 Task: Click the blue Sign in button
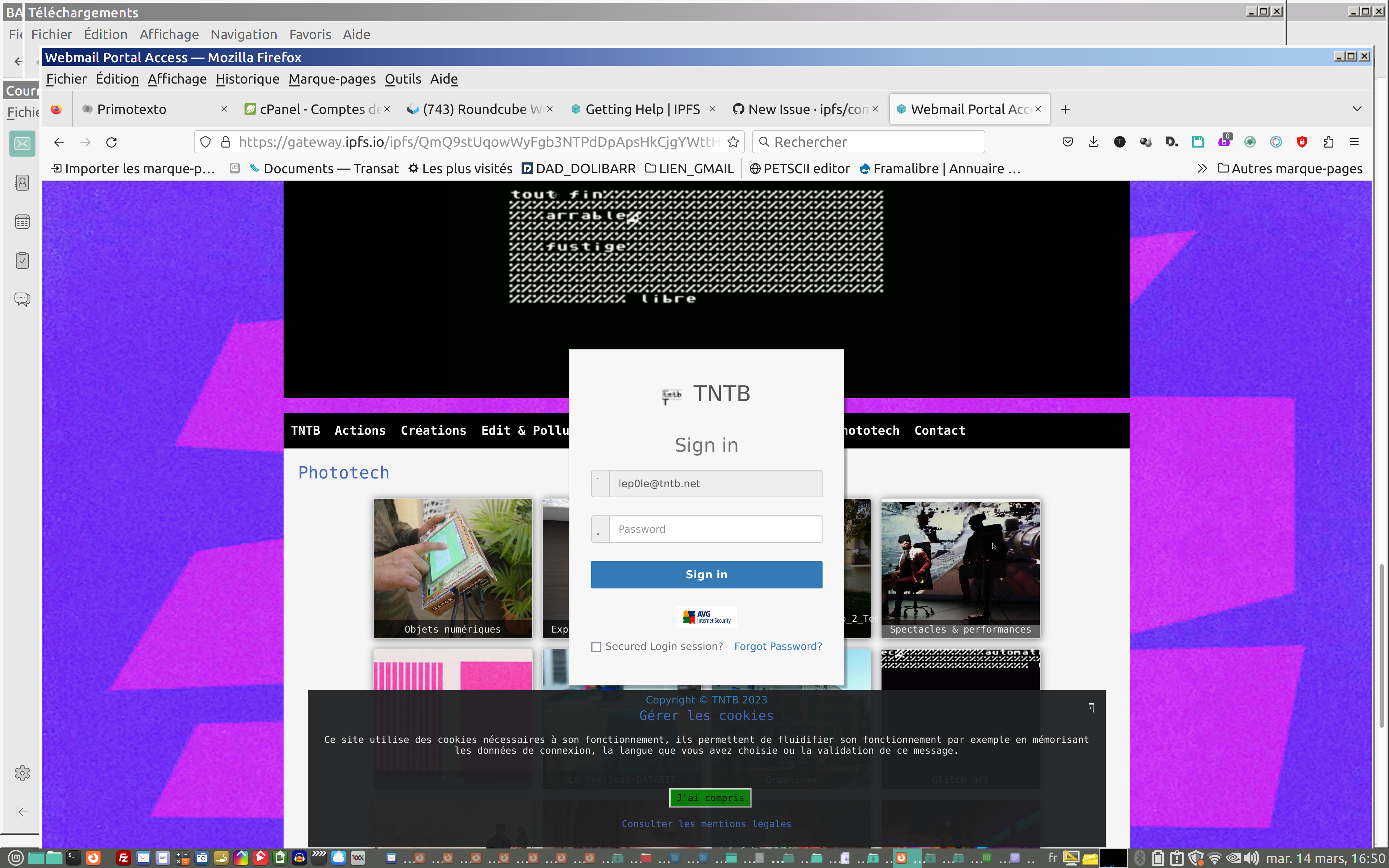[706, 575]
